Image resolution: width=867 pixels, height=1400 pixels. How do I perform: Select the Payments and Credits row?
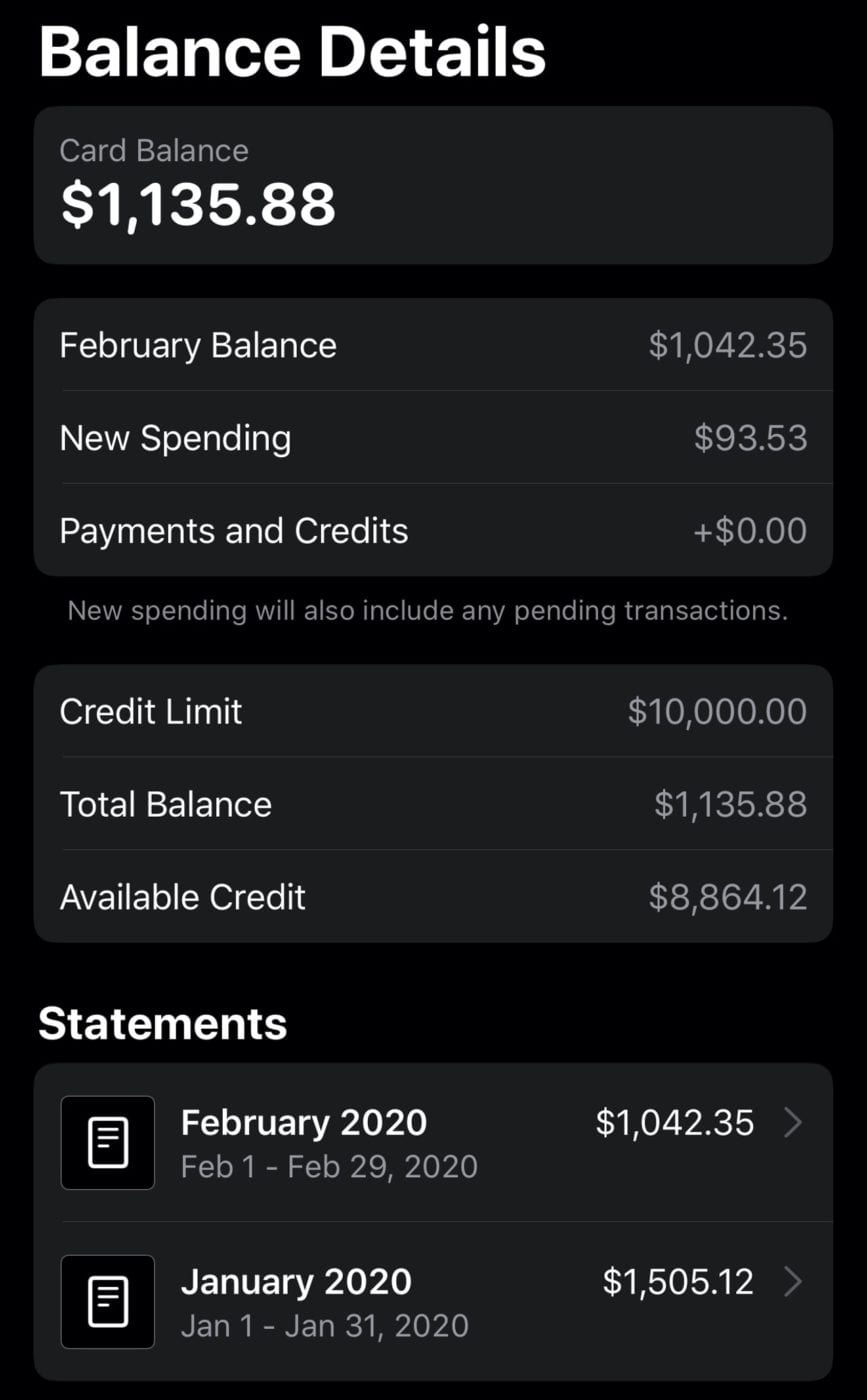pyautogui.click(x=433, y=530)
